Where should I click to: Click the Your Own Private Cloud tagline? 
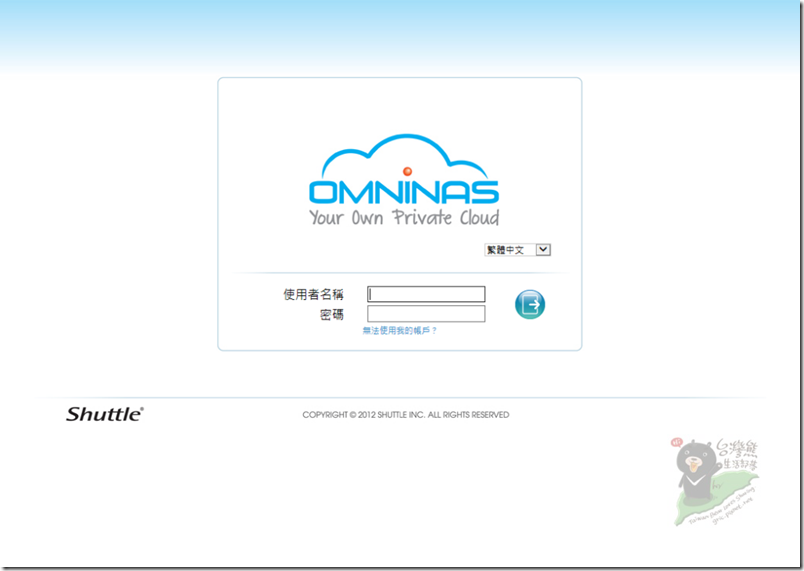point(404,217)
